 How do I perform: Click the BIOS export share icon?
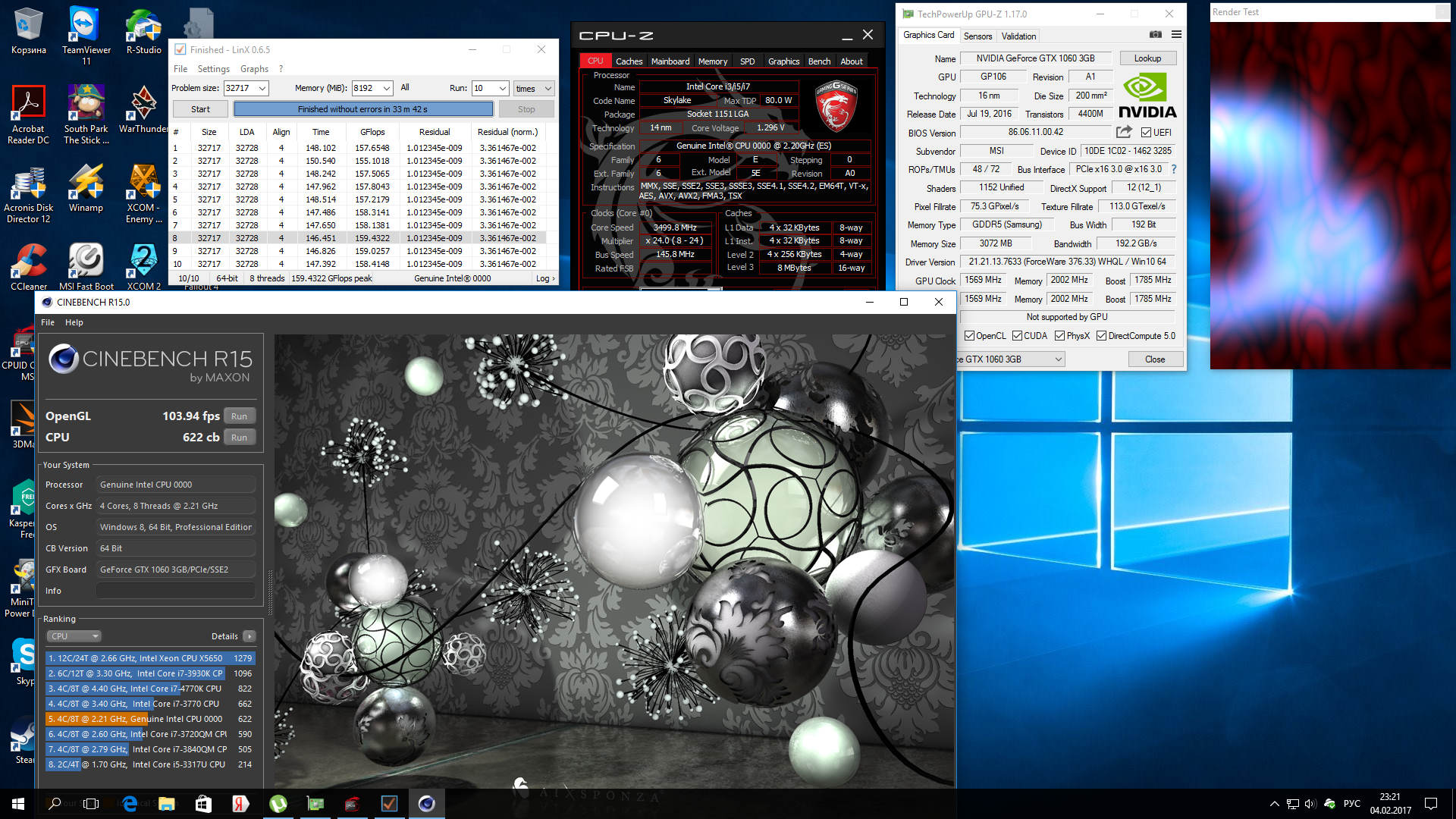coord(1124,132)
